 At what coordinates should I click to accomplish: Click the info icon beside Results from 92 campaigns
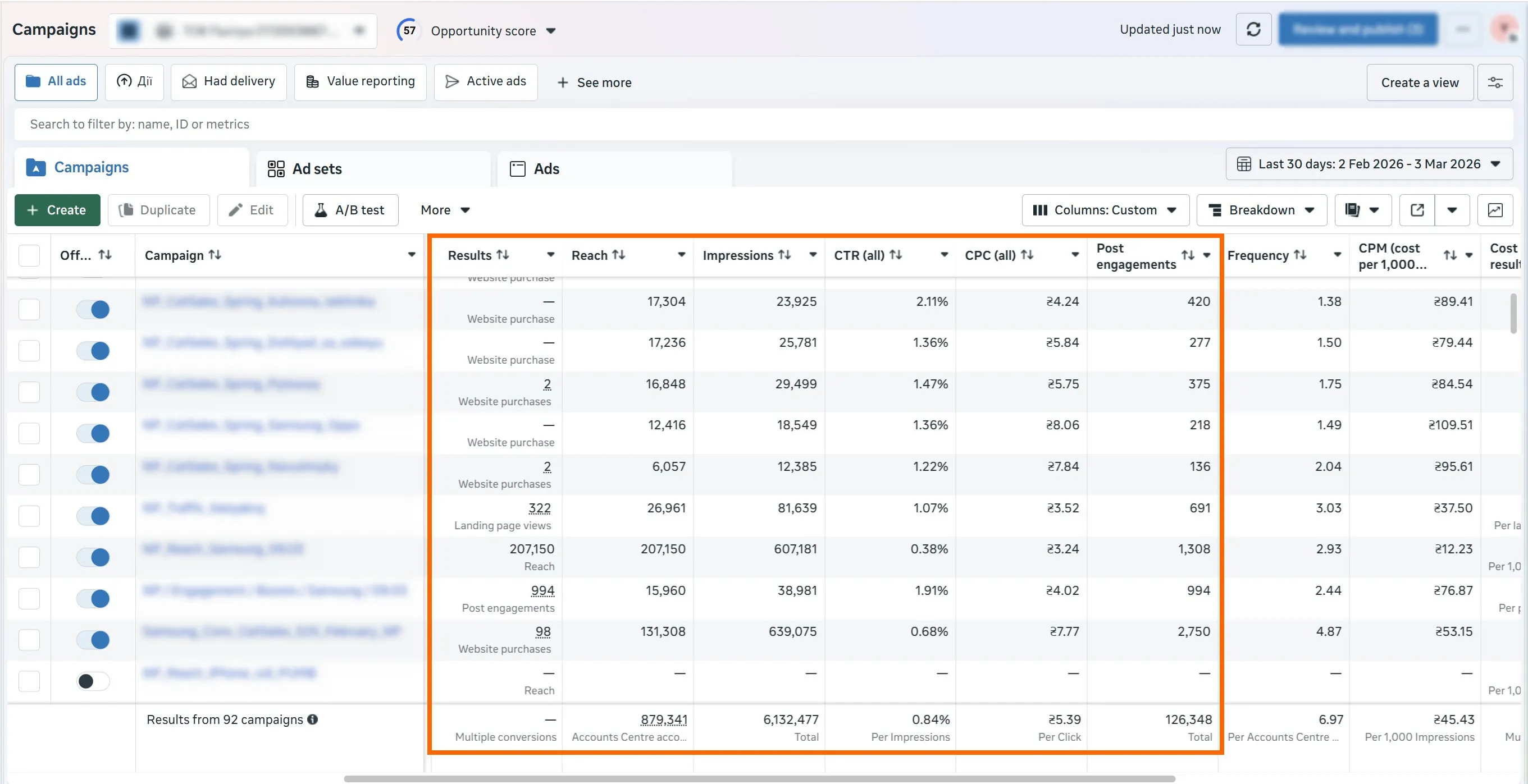click(x=313, y=719)
